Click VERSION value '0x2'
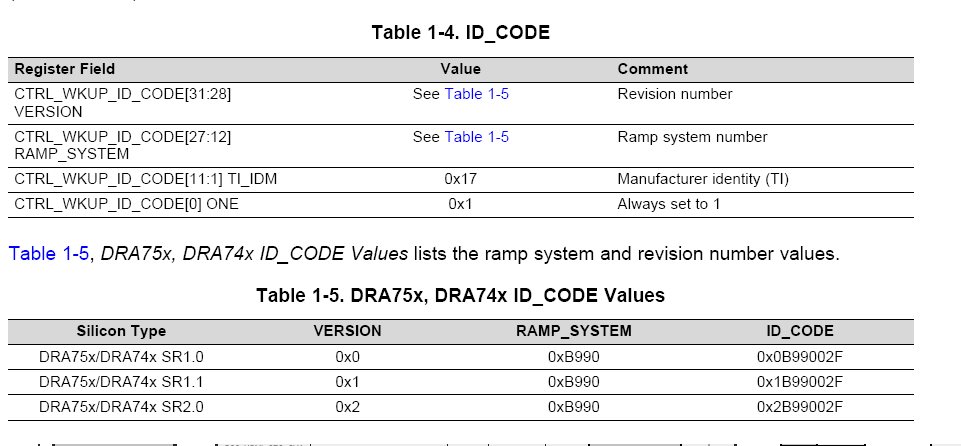The image size is (961, 446). point(348,407)
